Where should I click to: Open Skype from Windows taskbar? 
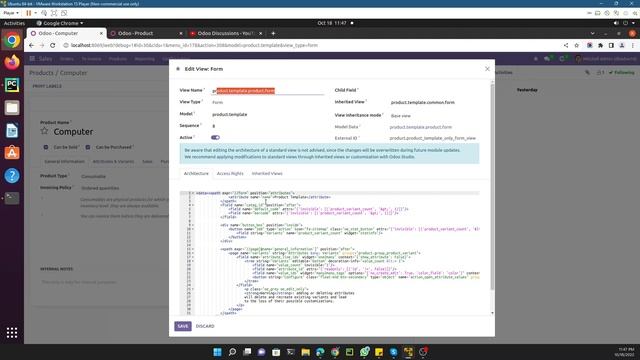coord(393,352)
